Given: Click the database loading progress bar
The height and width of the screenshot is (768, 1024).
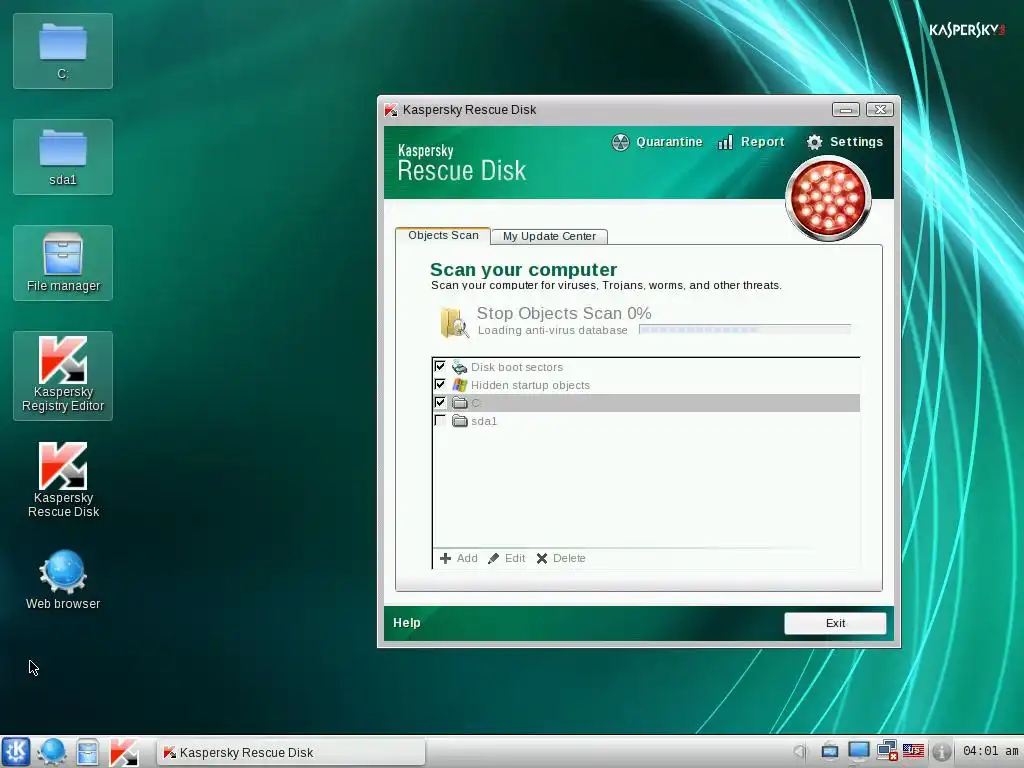Looking at the screenshot, I should click(x=744, y=330).
